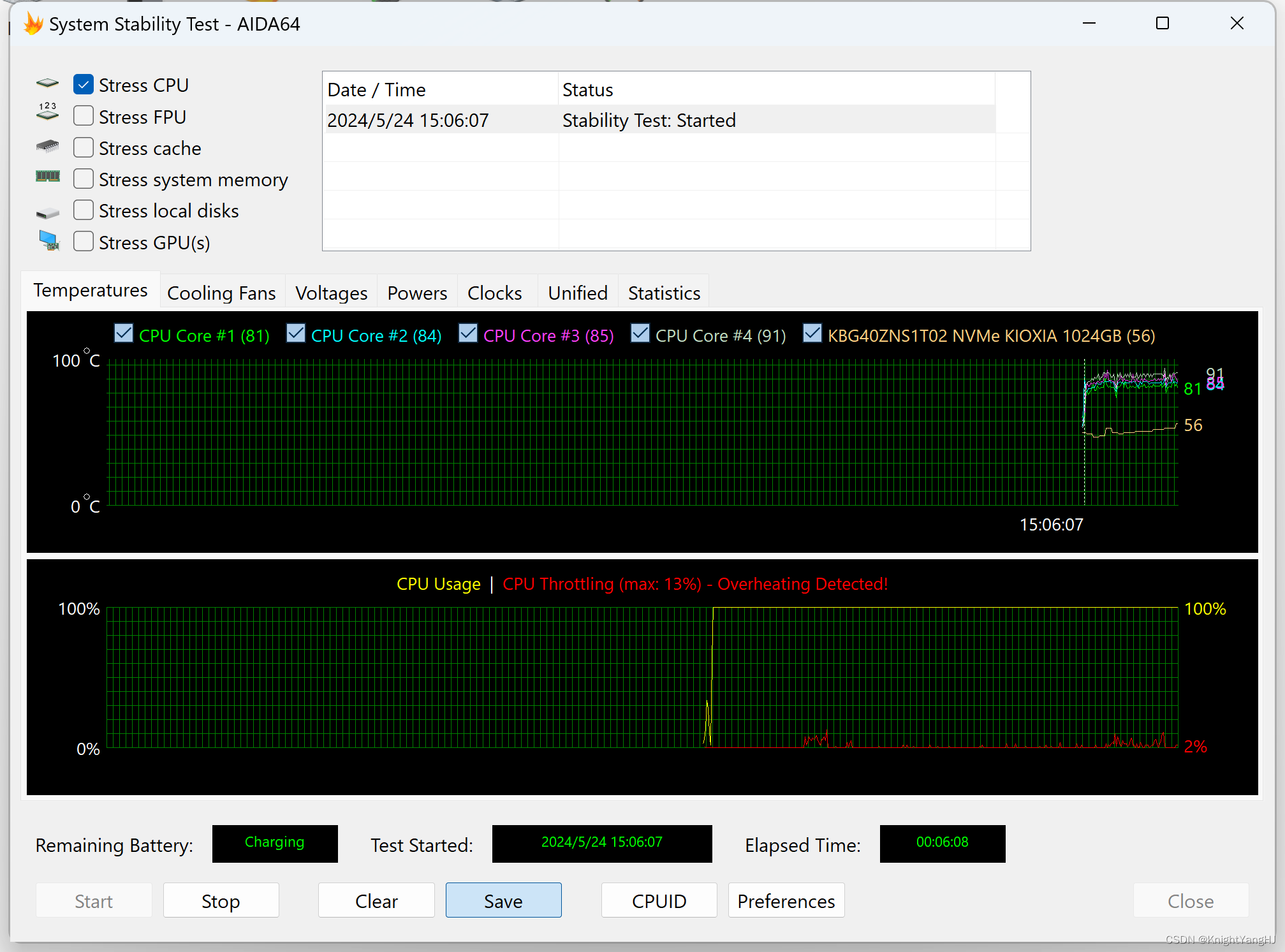Click the Preferences button

pyautogui.click(x=787, y=901)
